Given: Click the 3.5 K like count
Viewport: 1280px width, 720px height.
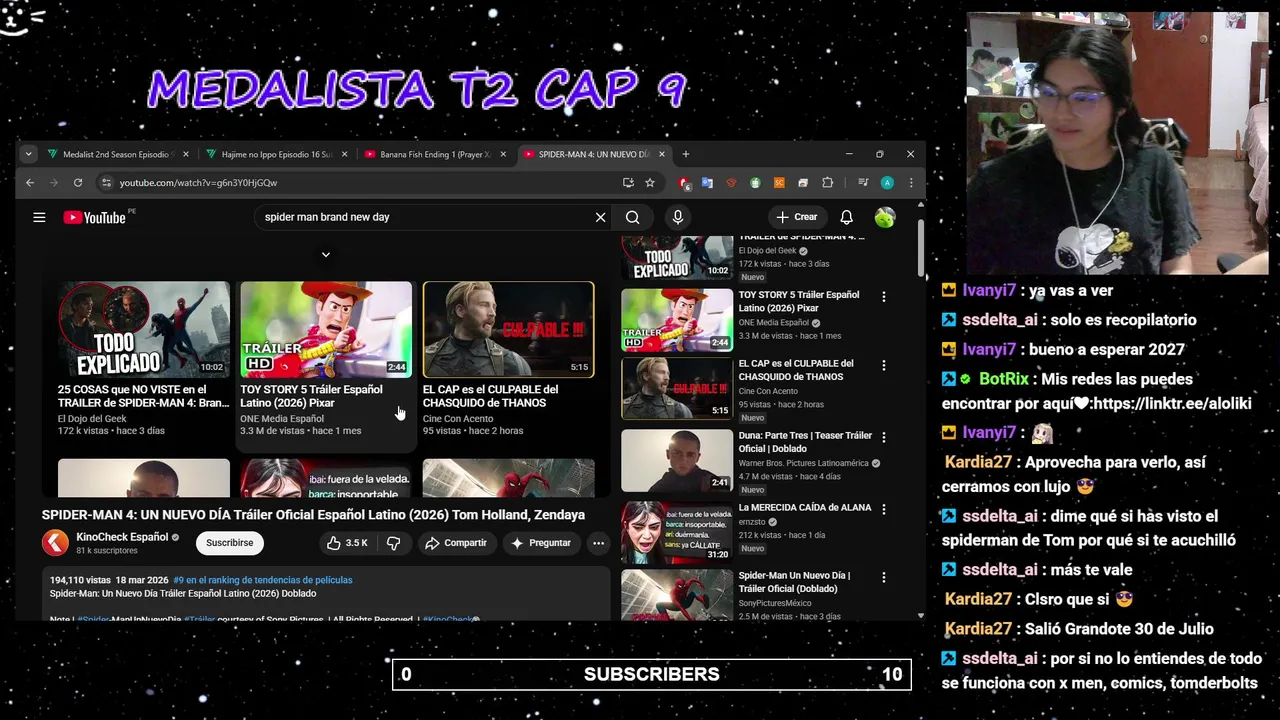Looking at the screenshot, I should pyautogui.click(x=357, y=543).
